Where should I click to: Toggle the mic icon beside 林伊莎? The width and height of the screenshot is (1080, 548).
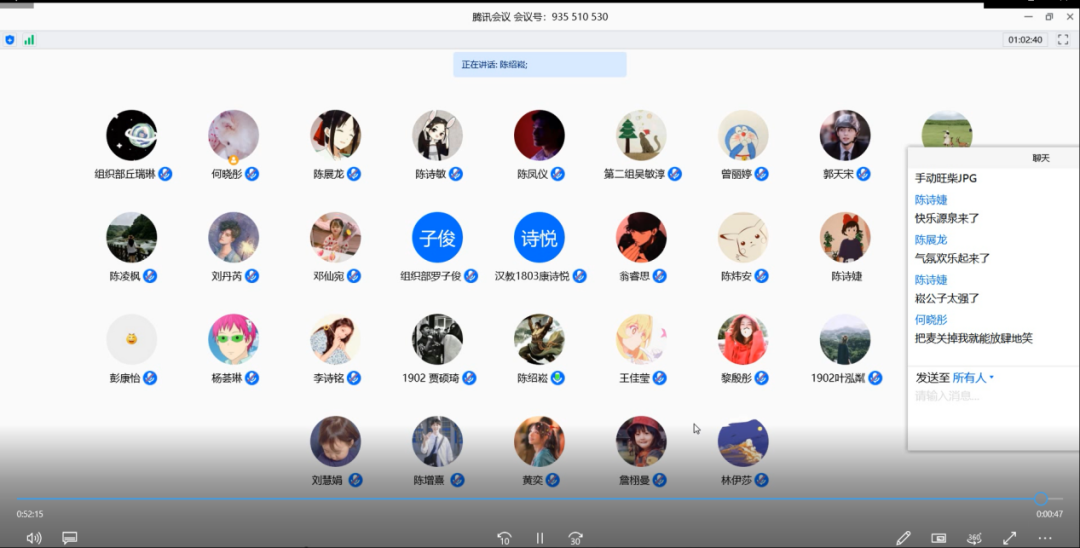point(762,480)
